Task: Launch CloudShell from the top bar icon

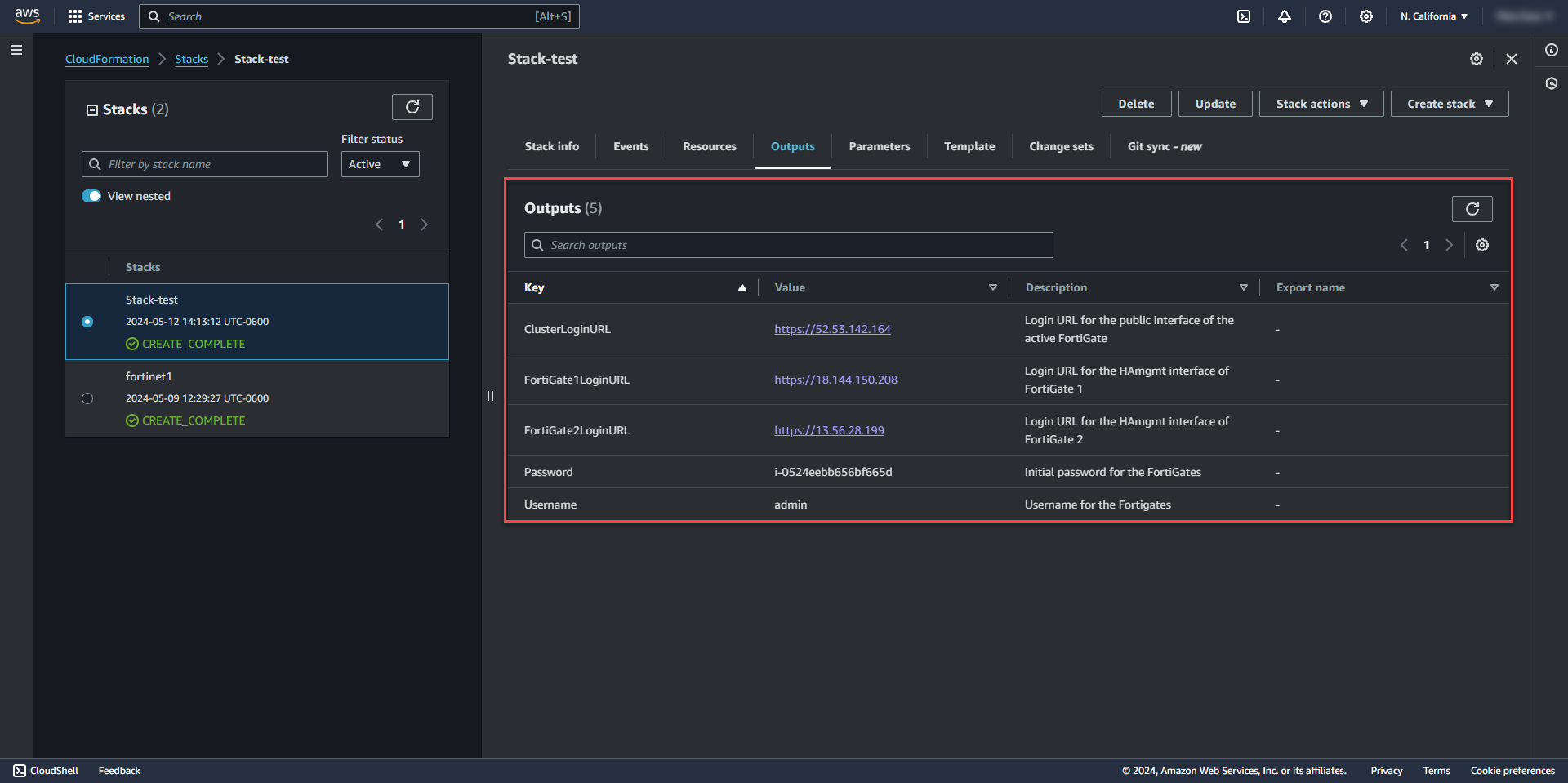Action: pos(1244,16)
